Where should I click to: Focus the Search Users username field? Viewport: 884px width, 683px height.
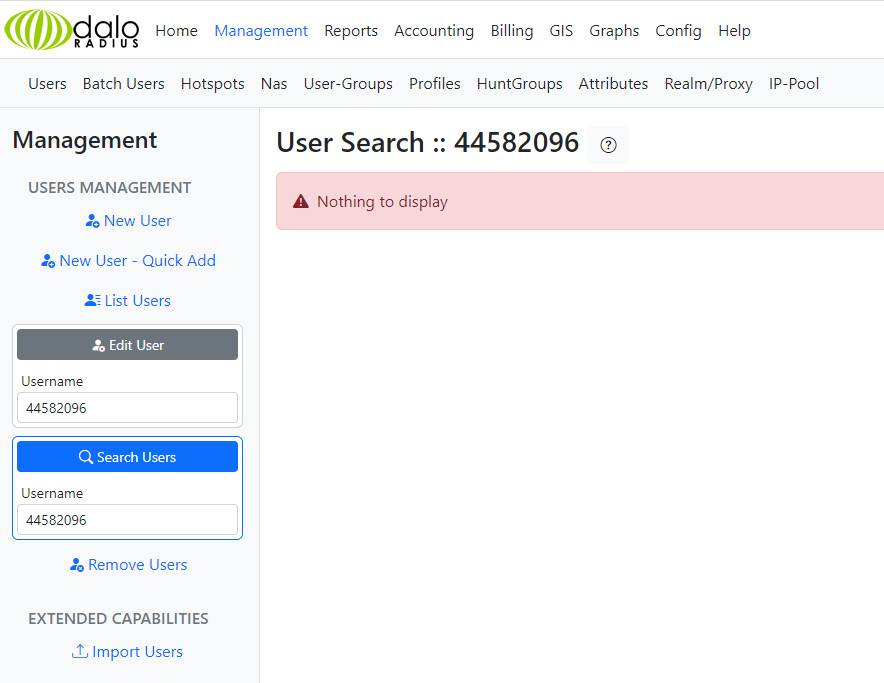pyautogui.click(x=127, y=519)
